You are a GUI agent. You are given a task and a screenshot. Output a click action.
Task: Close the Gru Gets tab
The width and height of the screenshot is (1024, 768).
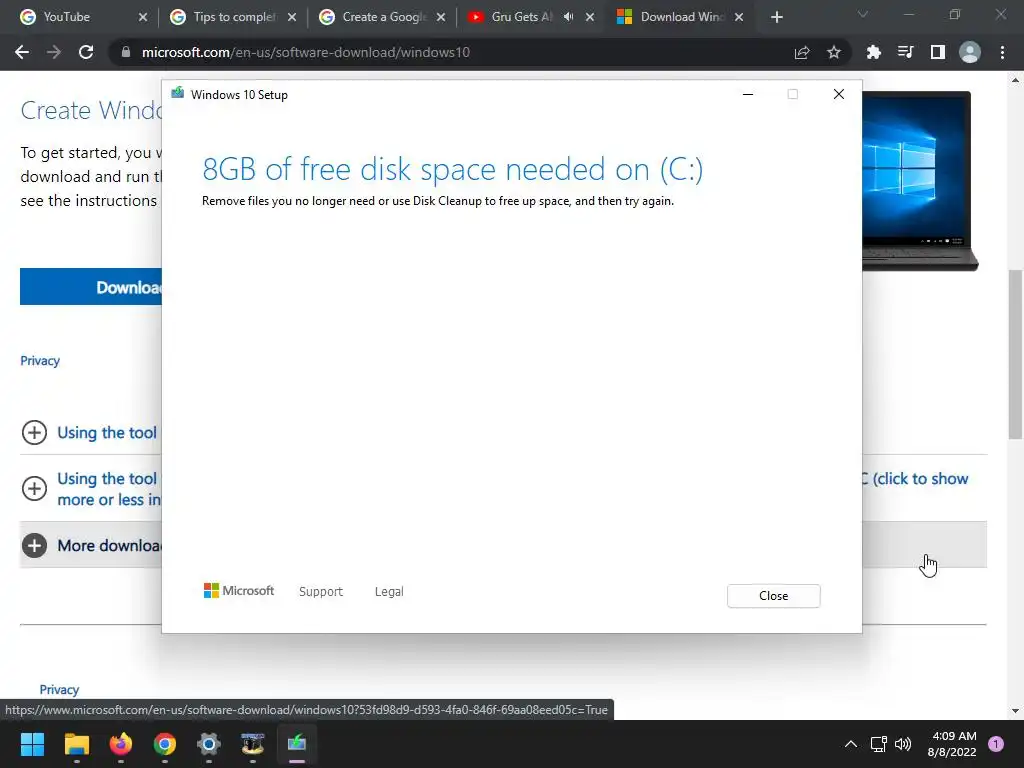(590, 17)
